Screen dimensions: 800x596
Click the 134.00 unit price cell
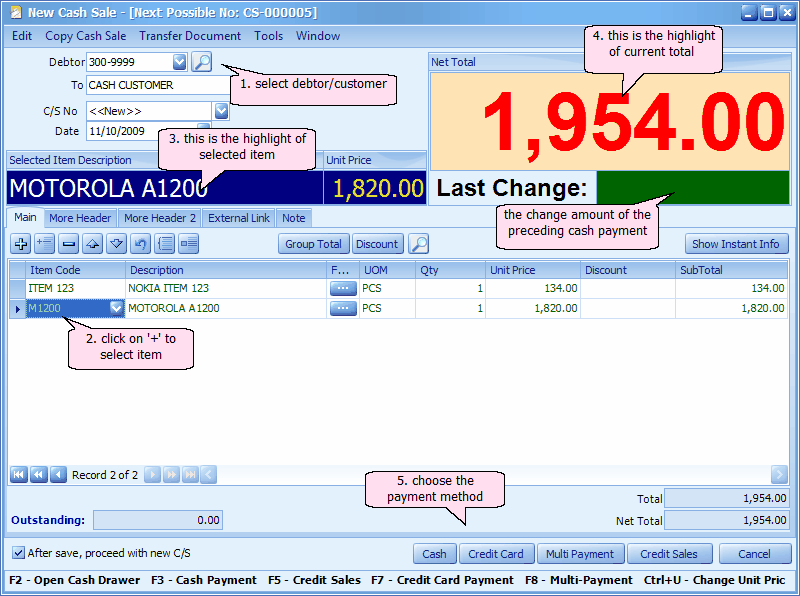533,288
